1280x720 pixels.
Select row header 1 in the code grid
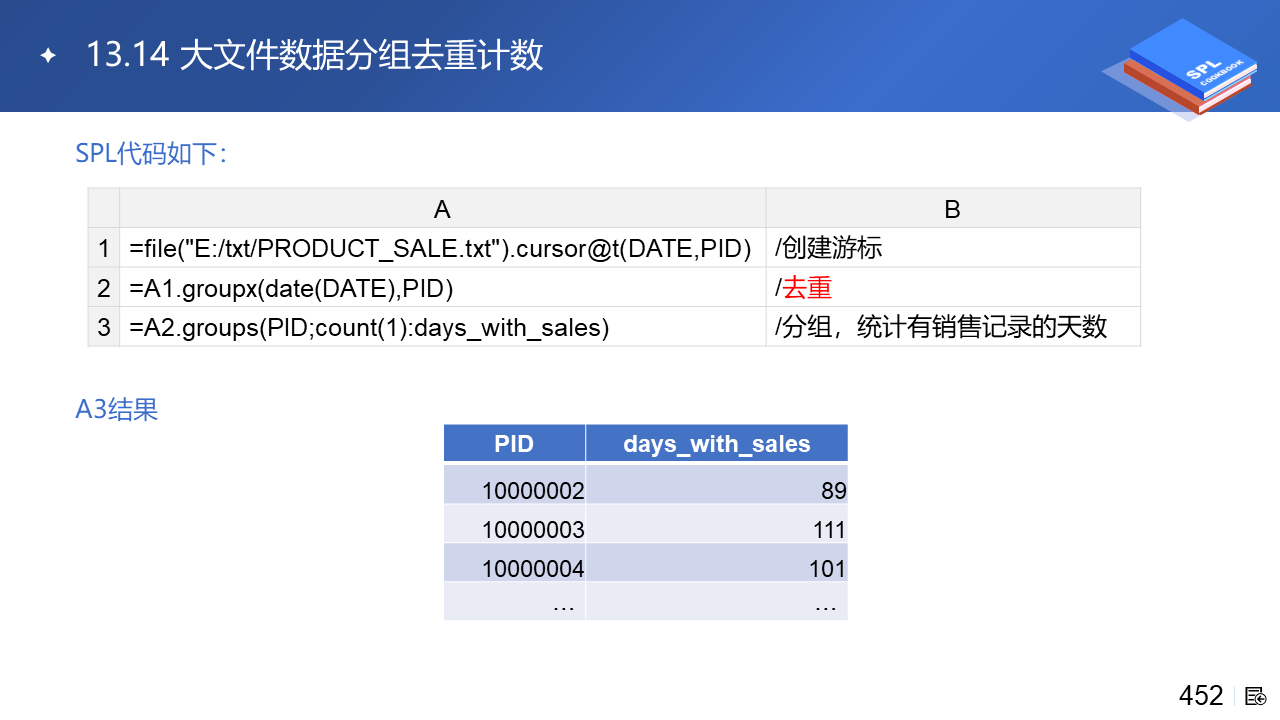coord(104,248)
